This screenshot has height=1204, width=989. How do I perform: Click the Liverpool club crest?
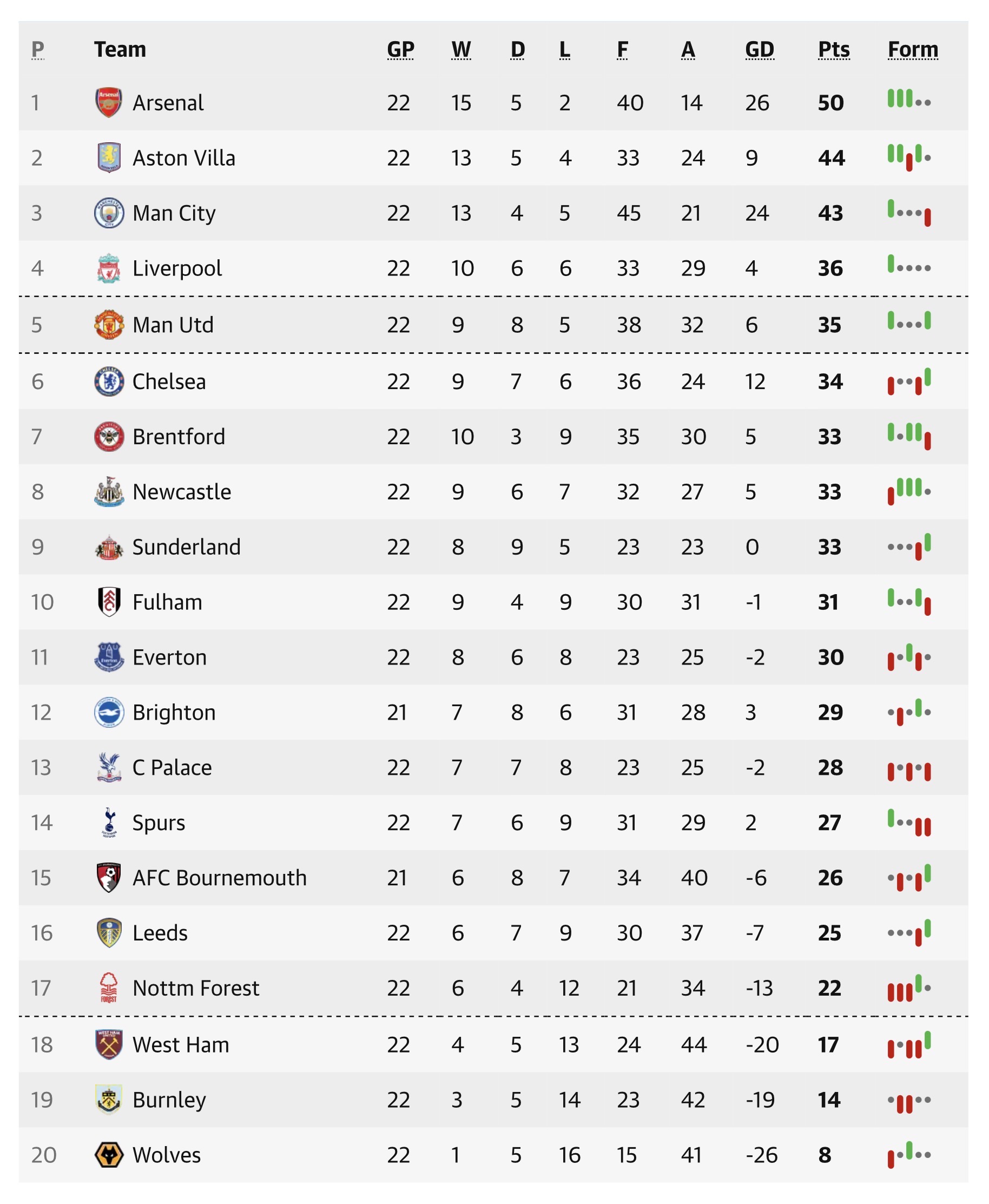pos(108,268)
